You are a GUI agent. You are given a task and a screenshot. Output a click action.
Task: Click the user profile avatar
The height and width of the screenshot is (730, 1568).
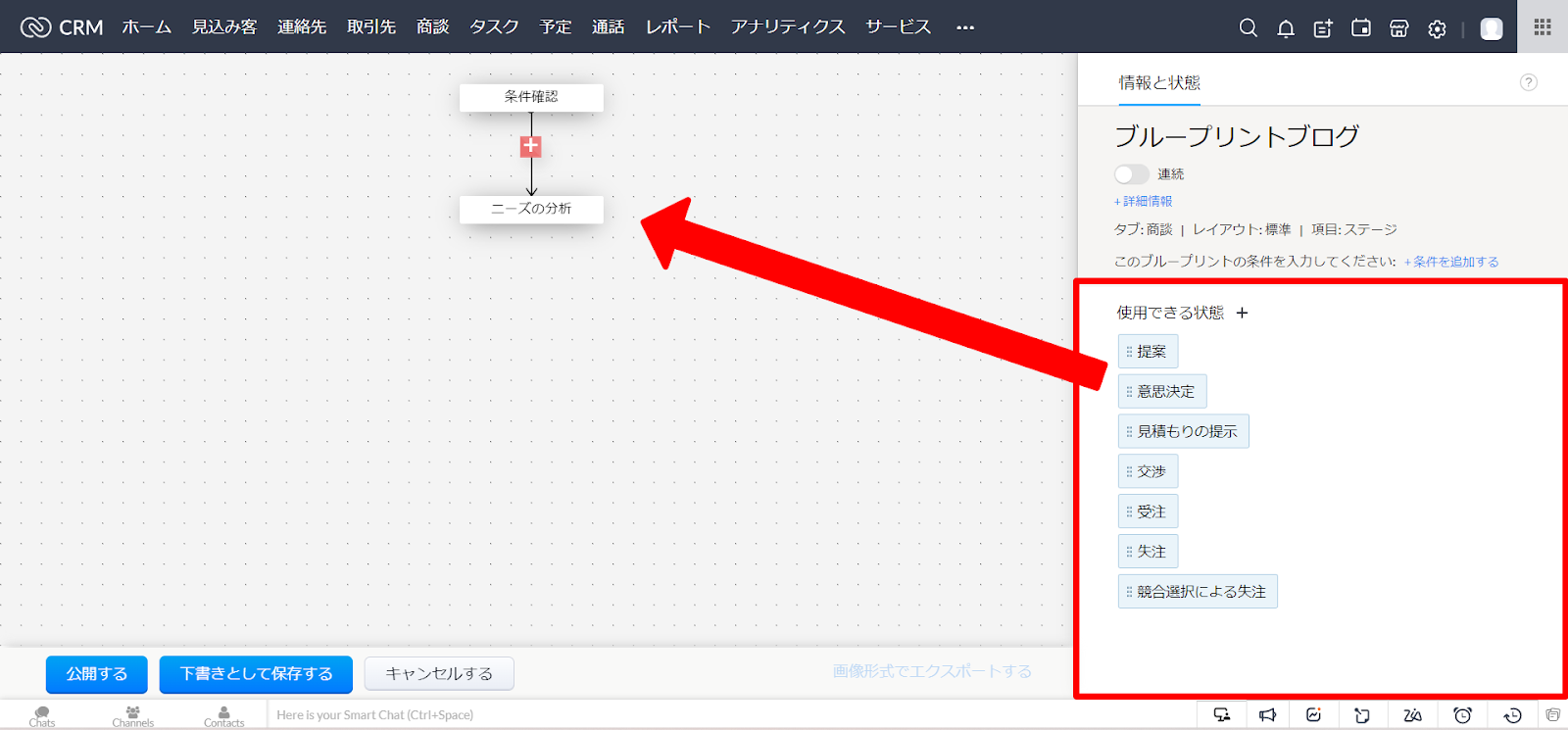[1492, 28]
